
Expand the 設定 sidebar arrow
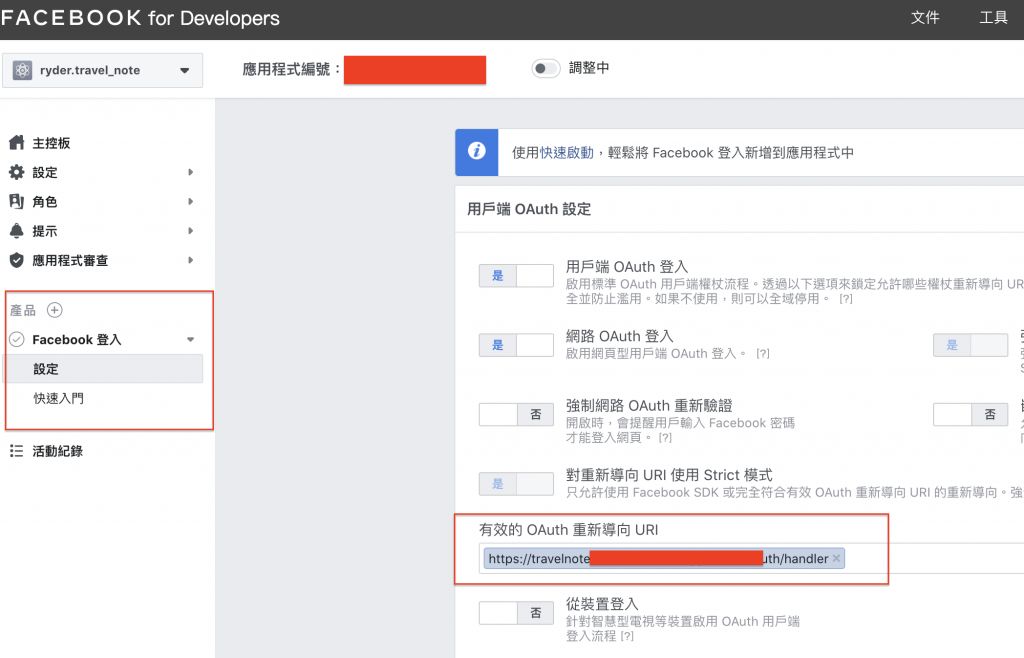click(x=191, y=172)
